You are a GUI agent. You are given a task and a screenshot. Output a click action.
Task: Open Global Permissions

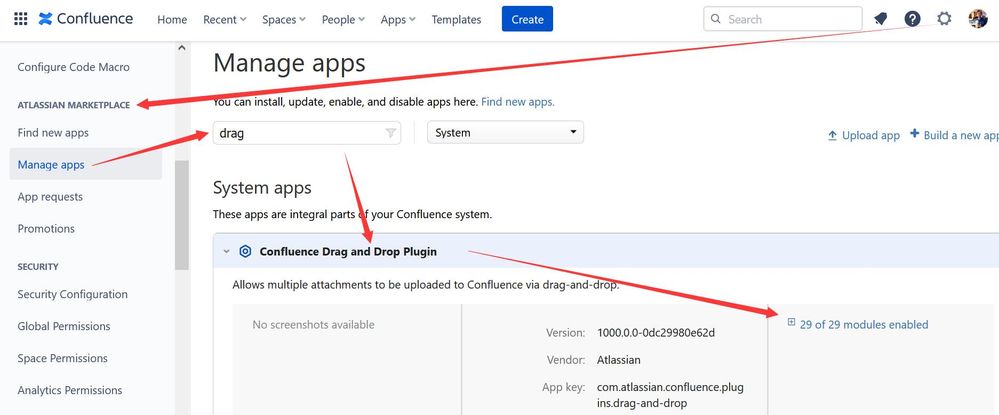click(x=64, y=326)
